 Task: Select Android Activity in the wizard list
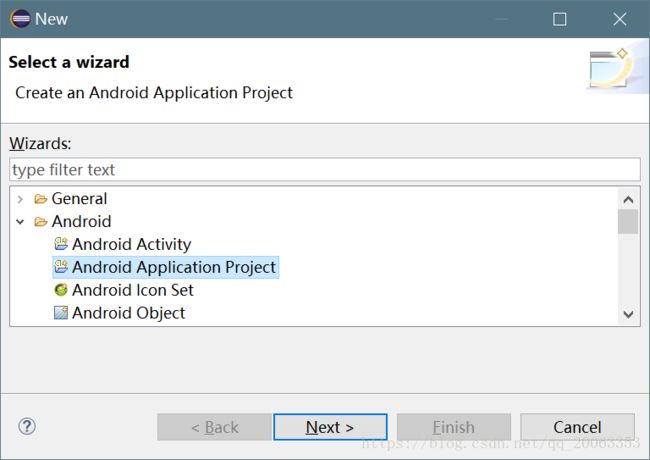(131, 244)
